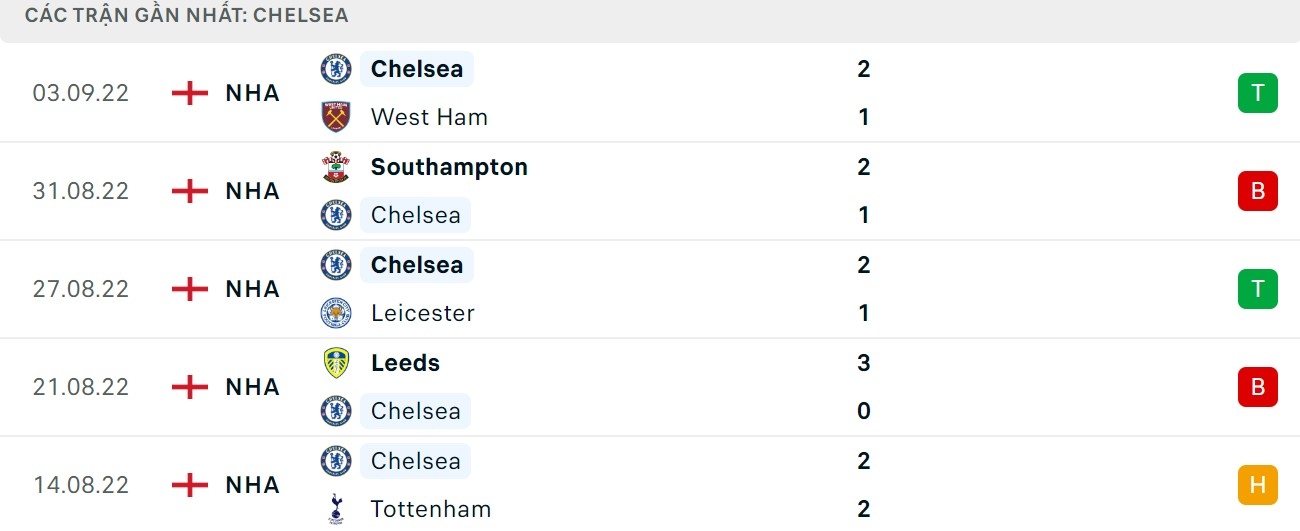Click Chelsea crest in West Ham match
Screen dimensions: 1300x531
336,69
